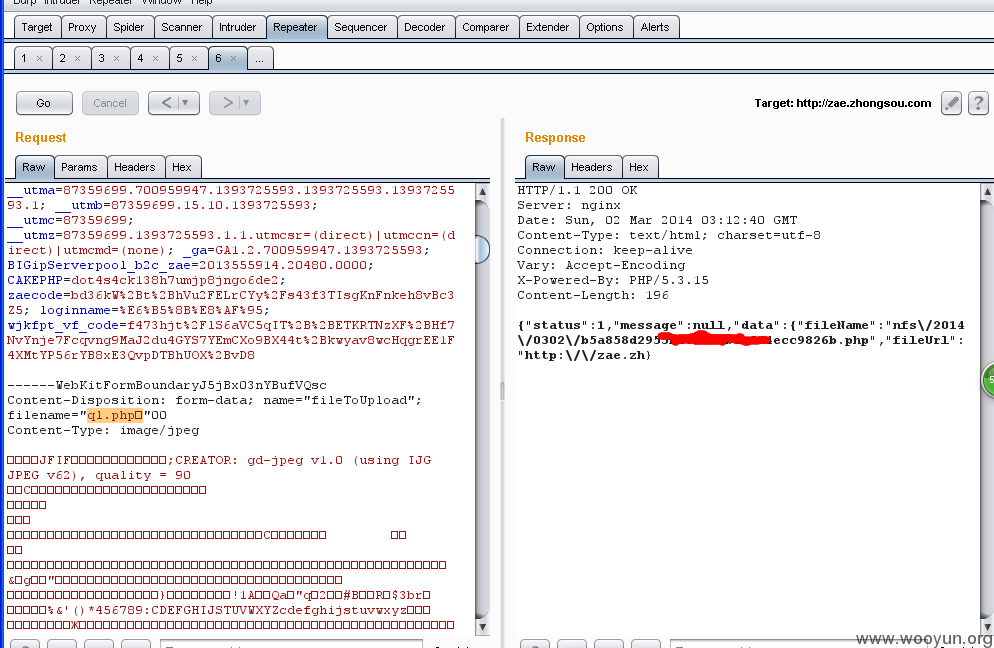Click the Content-Type: image/jpeg line

coord(103,431)
